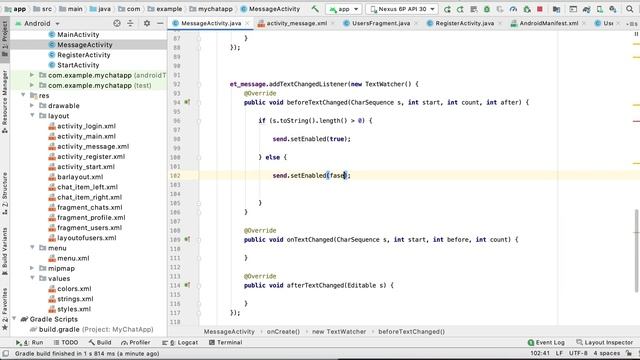This screenshot has width=640, height=360.
Task: Click the scroll-from-source target icon in Project panel
Action: [117, 23]
